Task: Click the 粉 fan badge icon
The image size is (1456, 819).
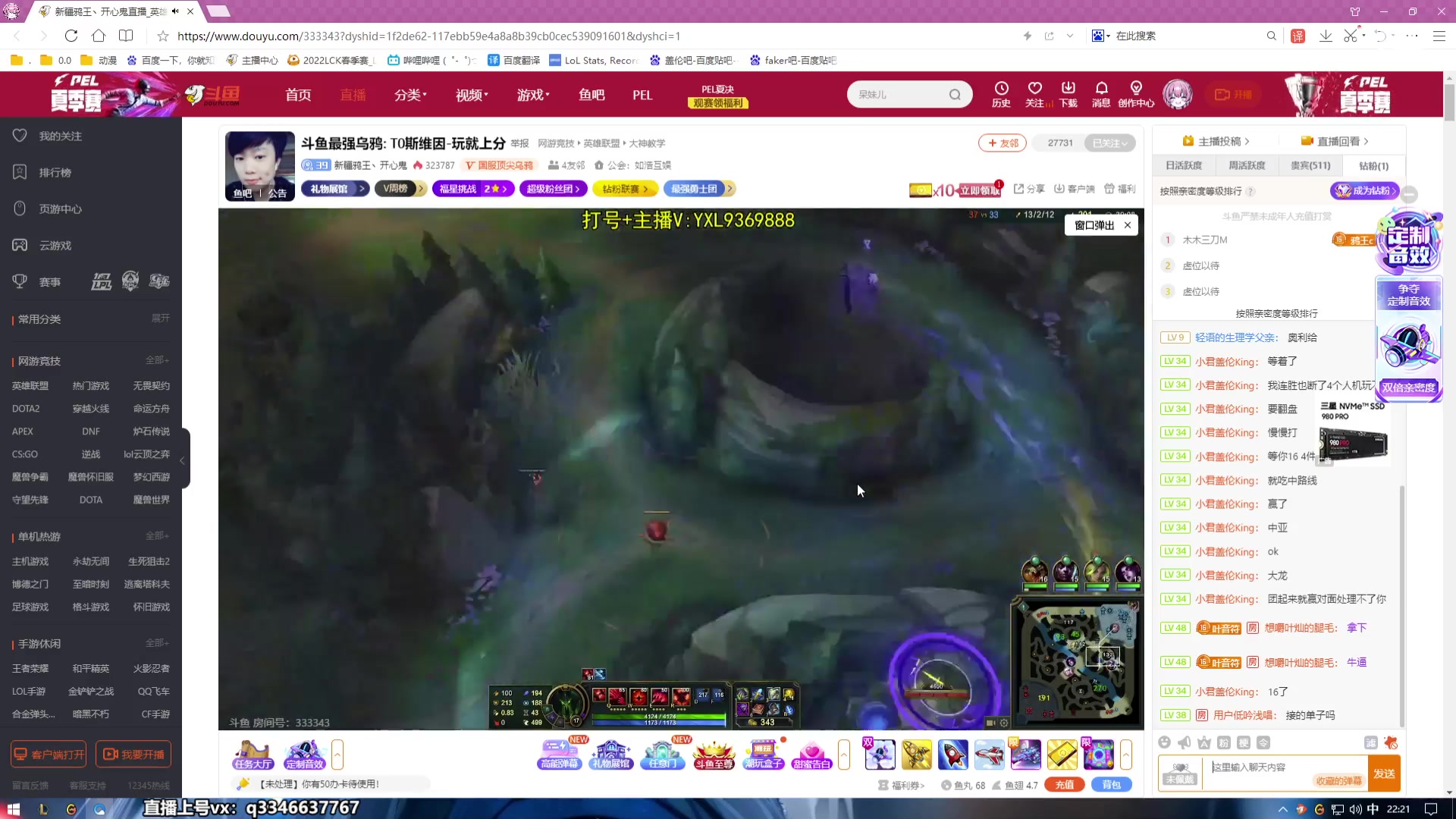Action: pos(1224,742)
